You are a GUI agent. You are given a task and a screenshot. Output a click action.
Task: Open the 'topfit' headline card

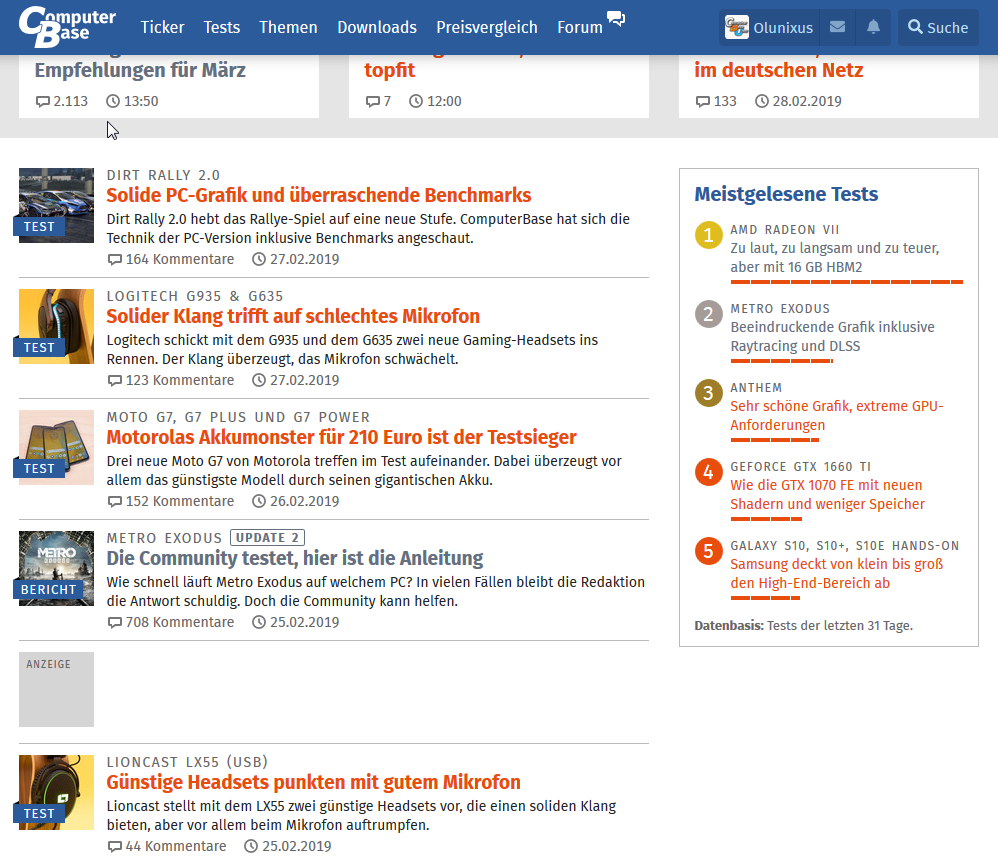(x=390, y=70)
